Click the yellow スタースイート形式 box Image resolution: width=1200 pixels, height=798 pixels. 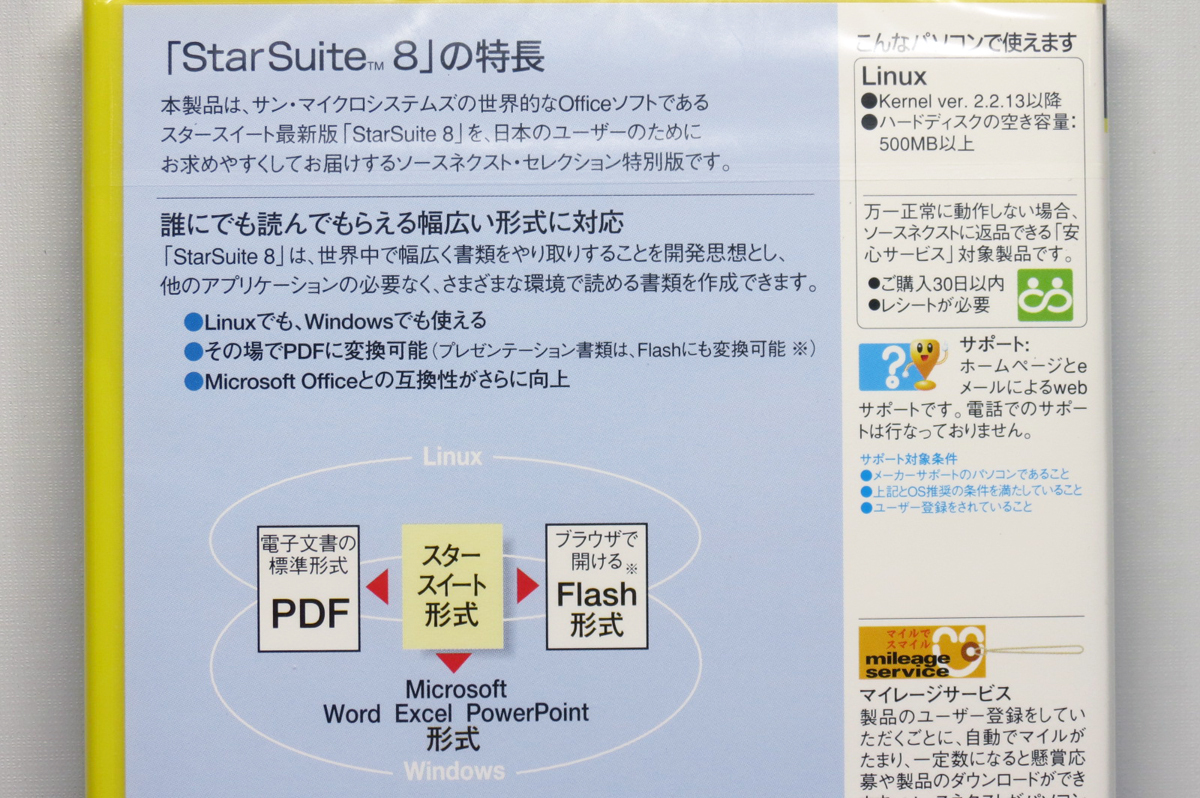pyautogui.click(x=453, y=586)
